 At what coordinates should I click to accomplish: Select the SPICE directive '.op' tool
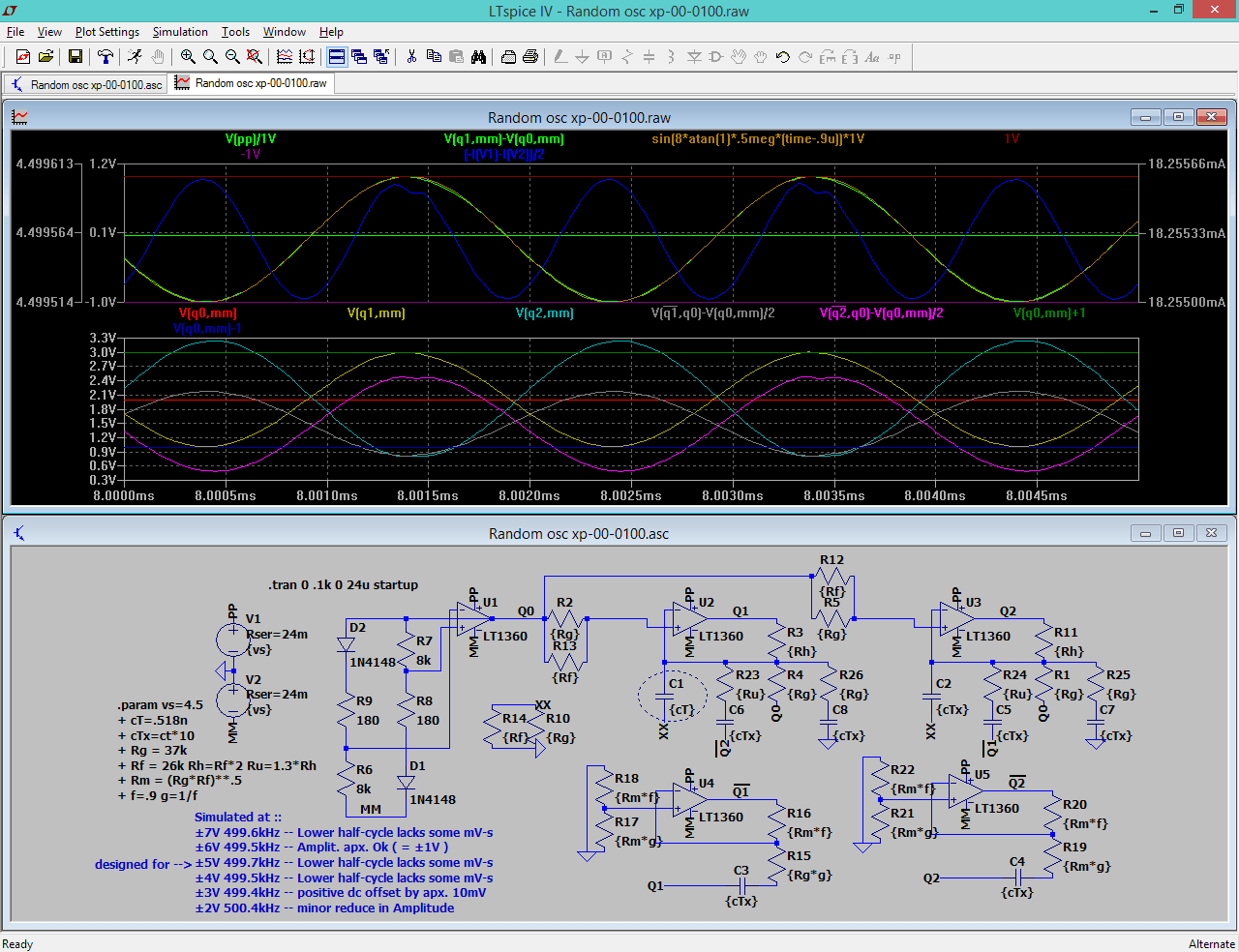pyautogui.click(x=894, y=57)
